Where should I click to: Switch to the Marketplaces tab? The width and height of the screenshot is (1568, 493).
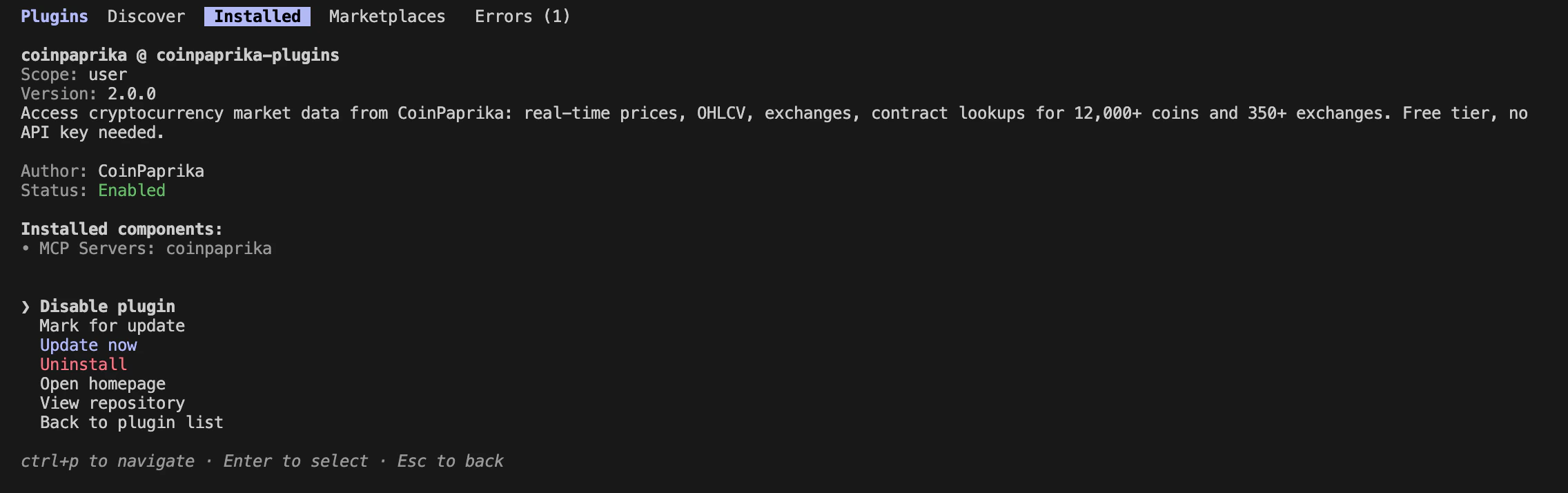[x=387, y=16]
